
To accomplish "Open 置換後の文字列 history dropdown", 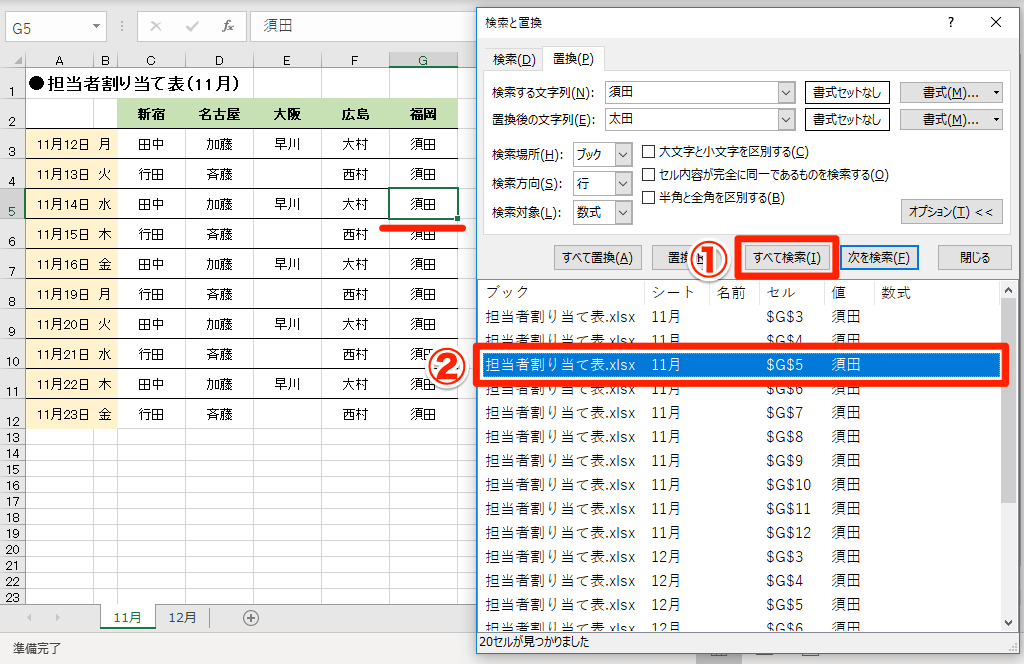I will [786, 119].
